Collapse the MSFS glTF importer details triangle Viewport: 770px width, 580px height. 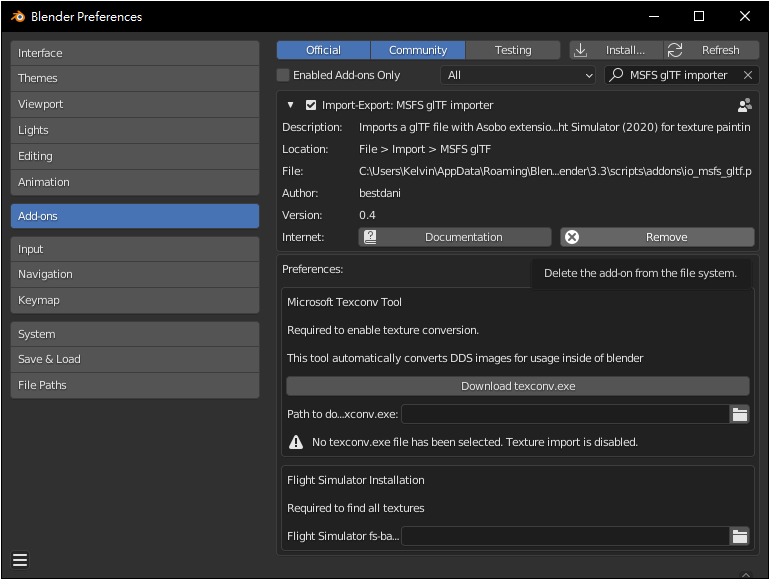[x=290, y=105]
